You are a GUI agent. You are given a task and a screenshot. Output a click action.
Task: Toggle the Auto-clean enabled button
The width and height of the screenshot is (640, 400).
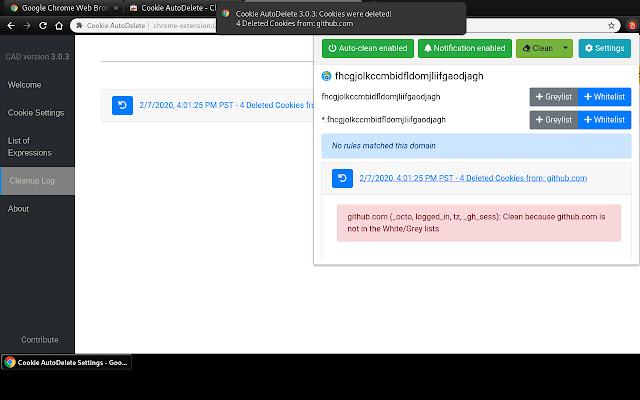[x=368, y=48]
